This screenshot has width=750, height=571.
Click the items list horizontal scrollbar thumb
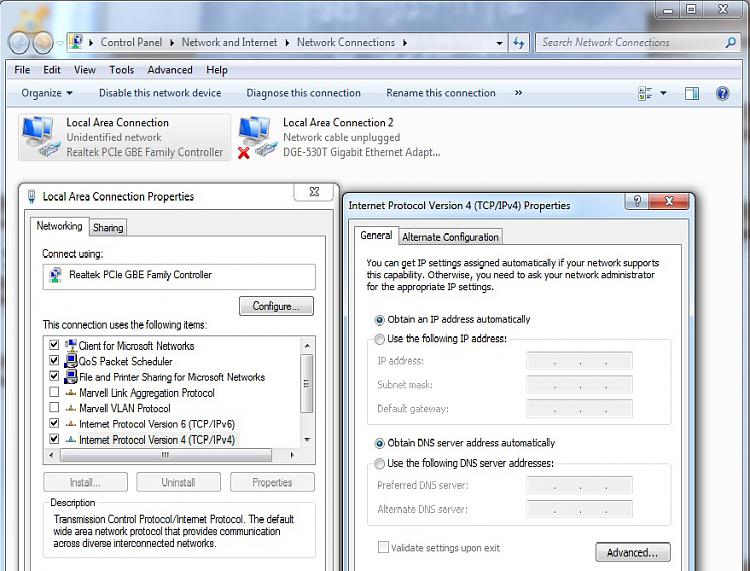[165, 455]
